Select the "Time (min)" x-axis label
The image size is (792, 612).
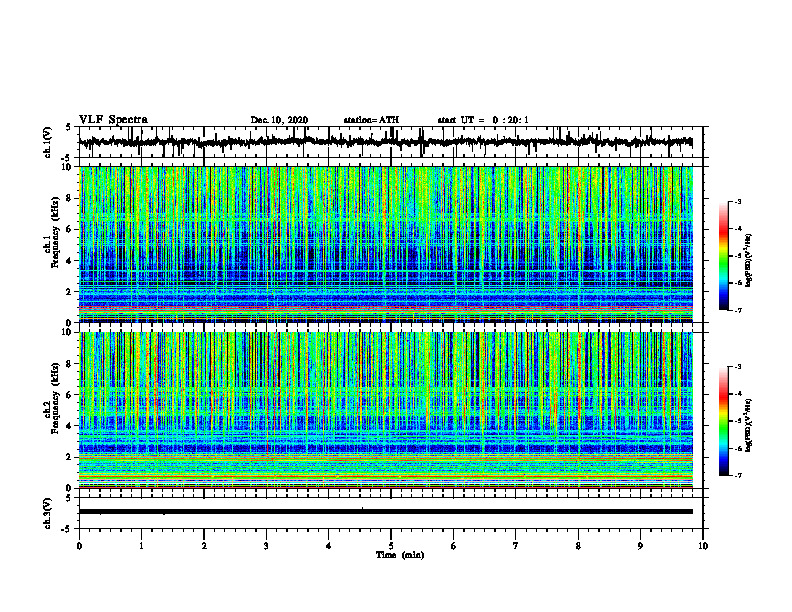400,555
